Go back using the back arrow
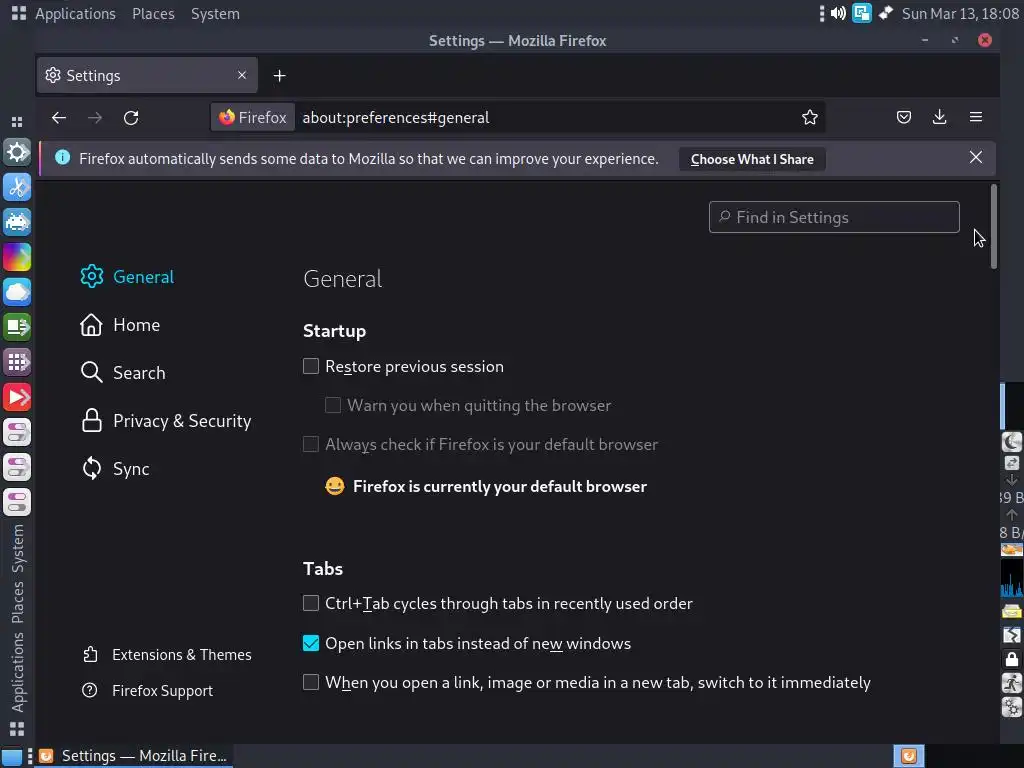1024x768 pixels. pos(59,118)
